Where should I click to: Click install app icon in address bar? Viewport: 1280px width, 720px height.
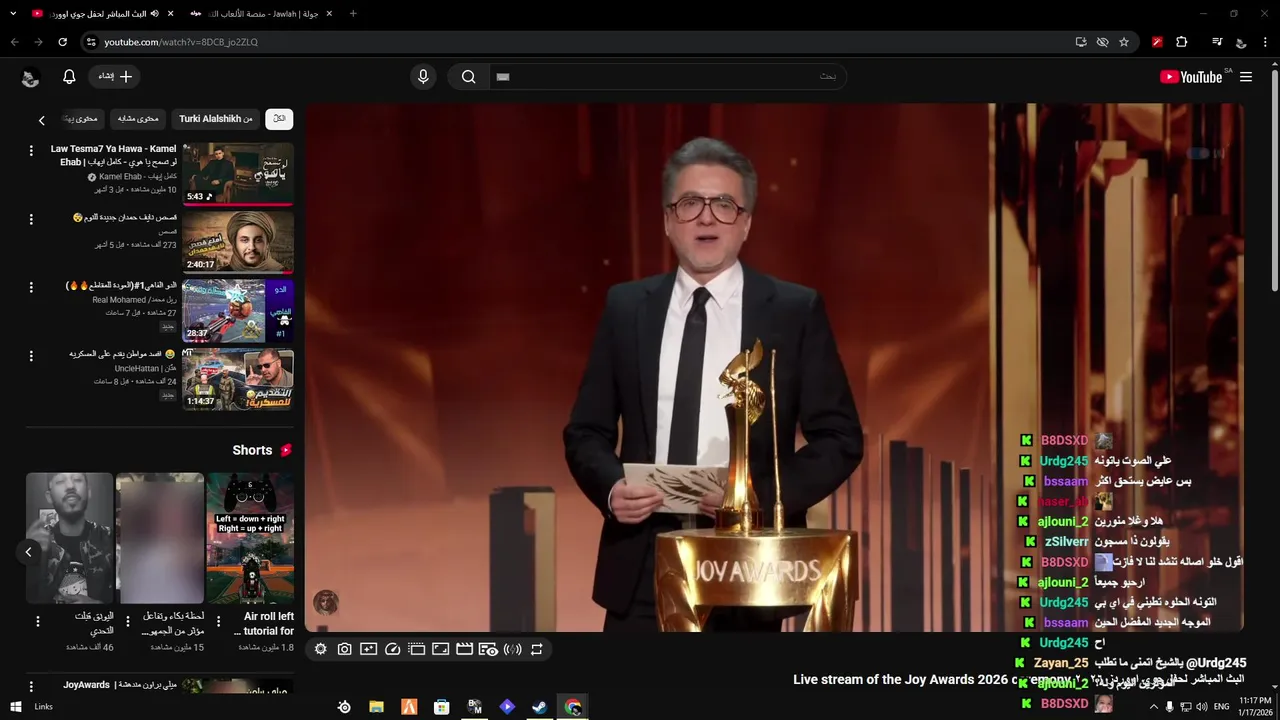[x=1081, y=42]
